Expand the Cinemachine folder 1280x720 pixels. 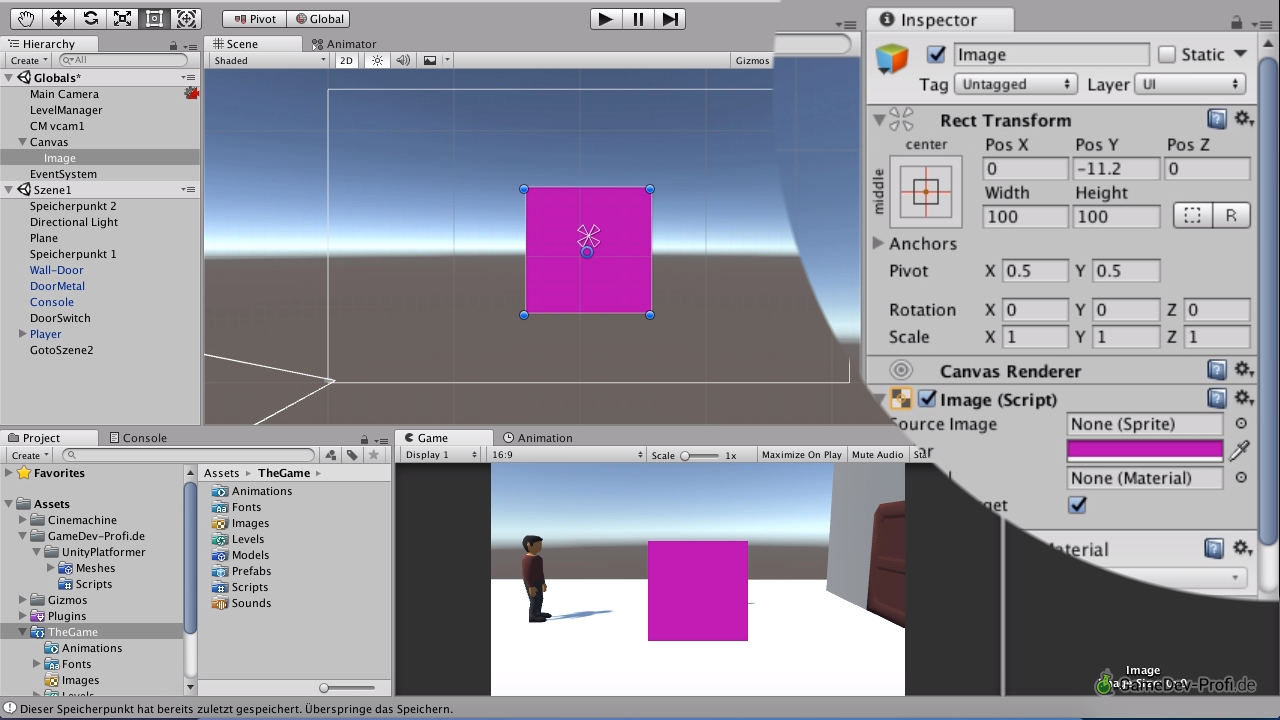coord(23,520)
